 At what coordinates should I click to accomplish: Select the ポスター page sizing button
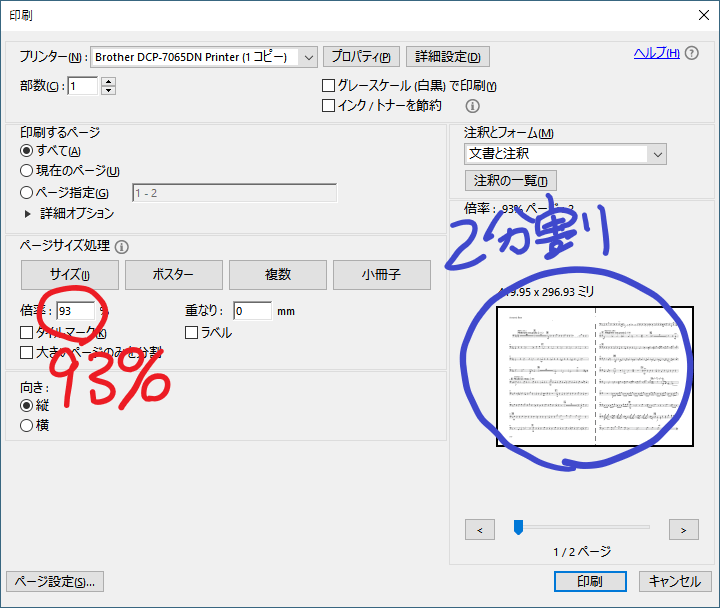pyautogui.click(x=174, y=275)
